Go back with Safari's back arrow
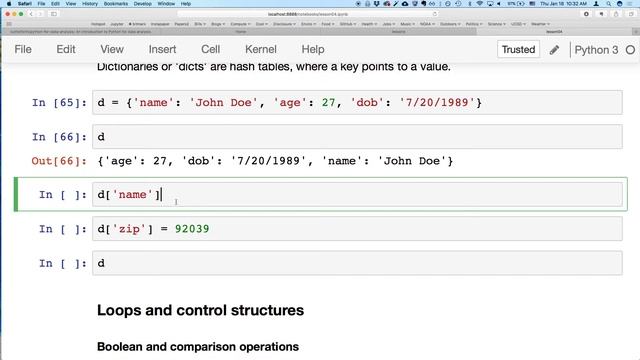This screenshot has height=360, width=640. point(31,14)
